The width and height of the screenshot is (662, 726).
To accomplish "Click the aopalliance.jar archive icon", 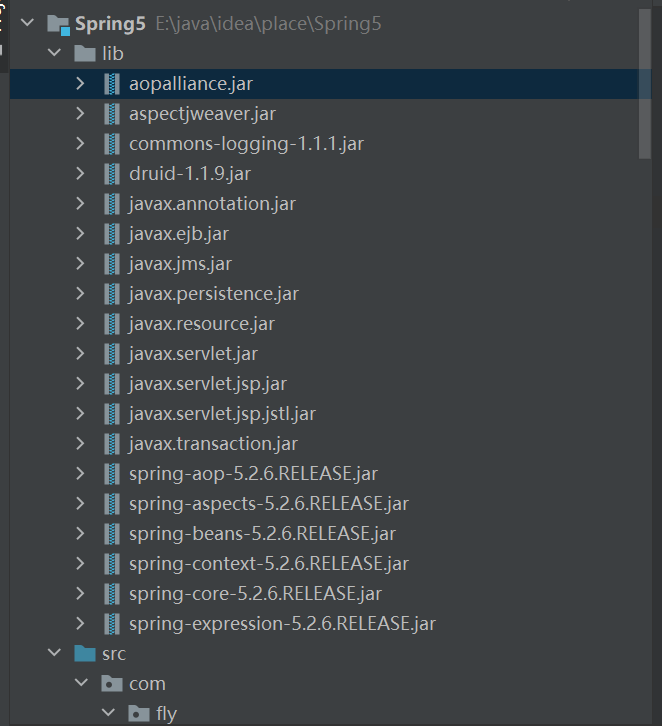I will tap(112, 84).
